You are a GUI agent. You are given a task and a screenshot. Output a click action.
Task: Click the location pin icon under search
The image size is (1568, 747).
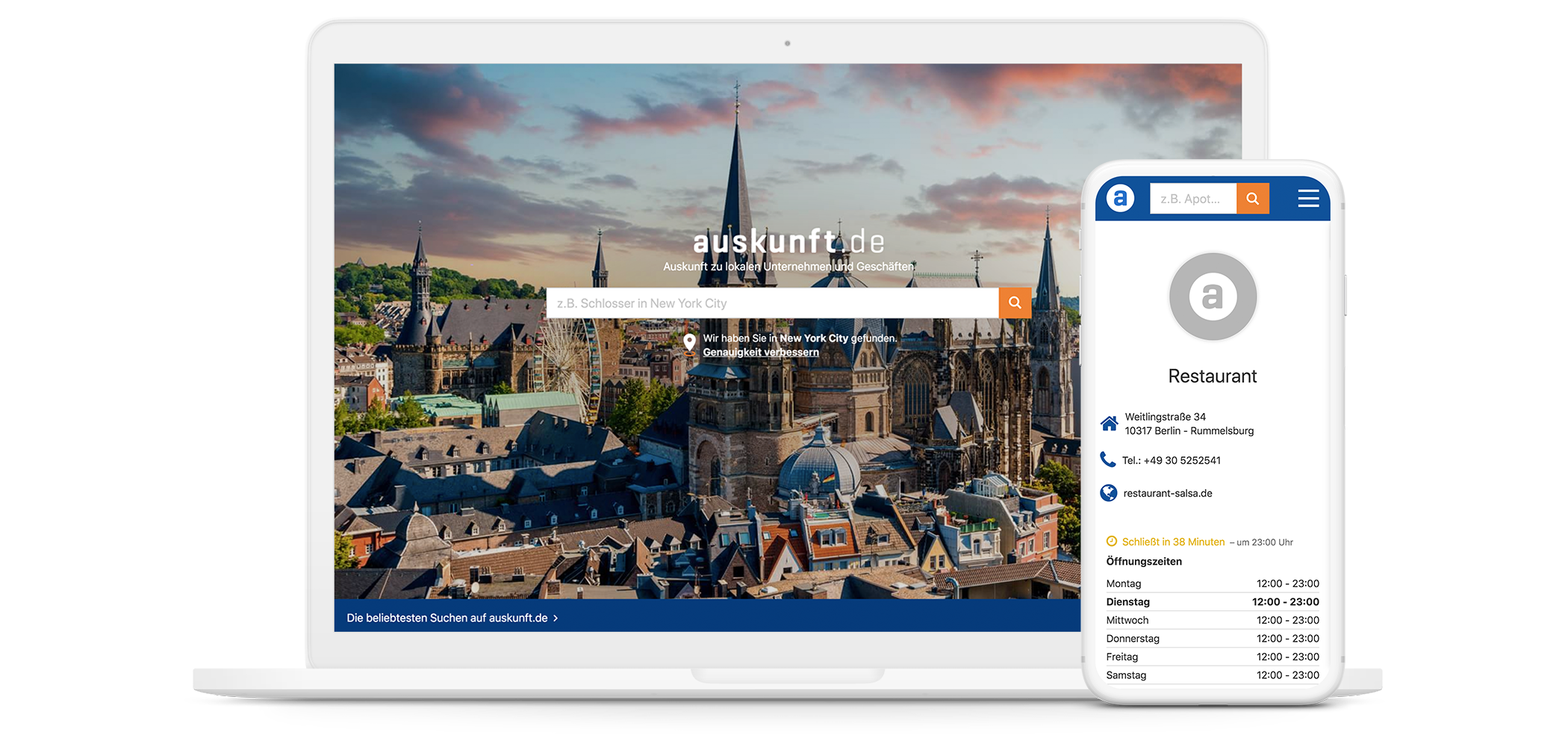tap(690, 343)
